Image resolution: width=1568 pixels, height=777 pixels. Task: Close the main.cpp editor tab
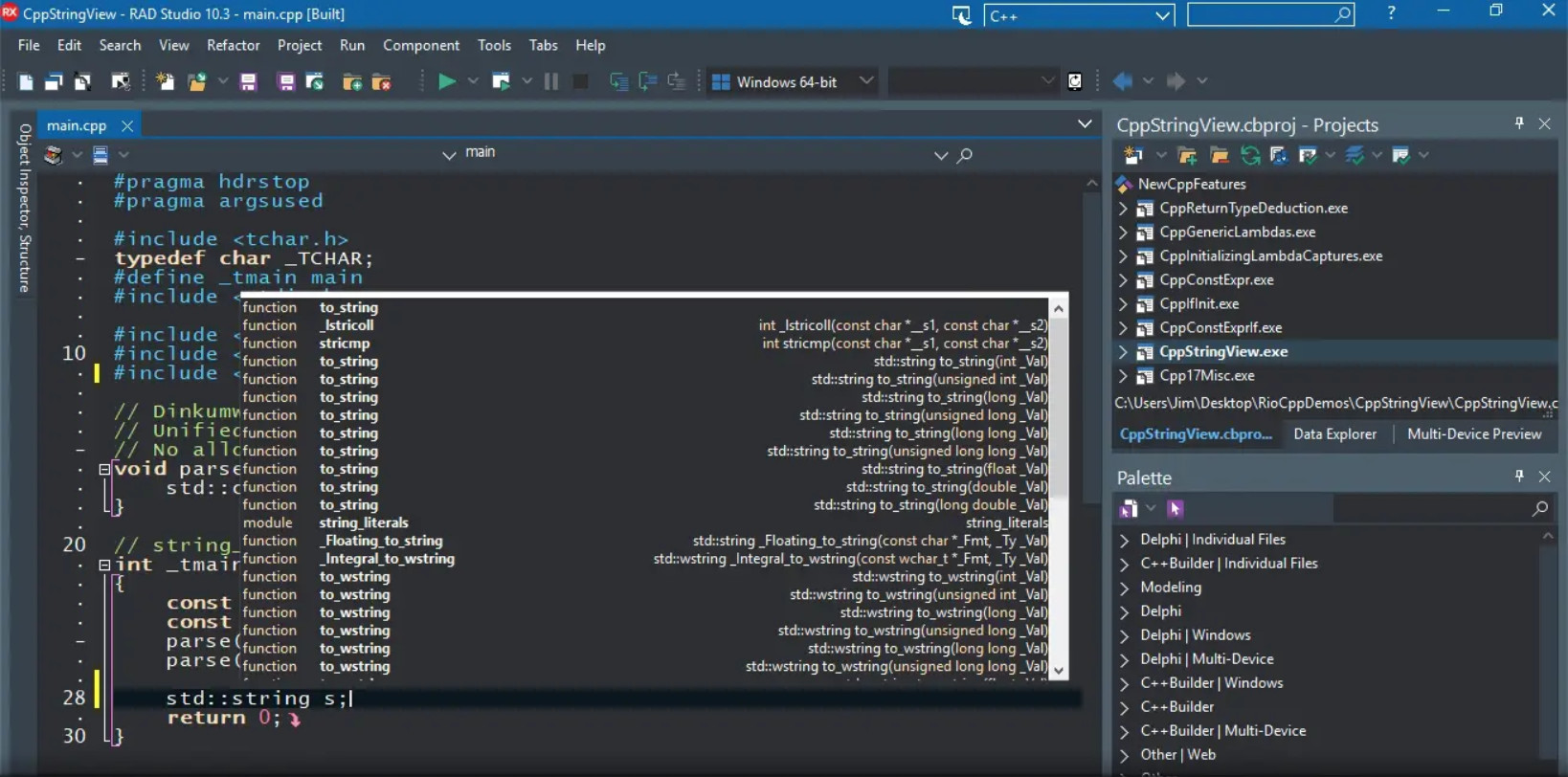coord(126,125)
